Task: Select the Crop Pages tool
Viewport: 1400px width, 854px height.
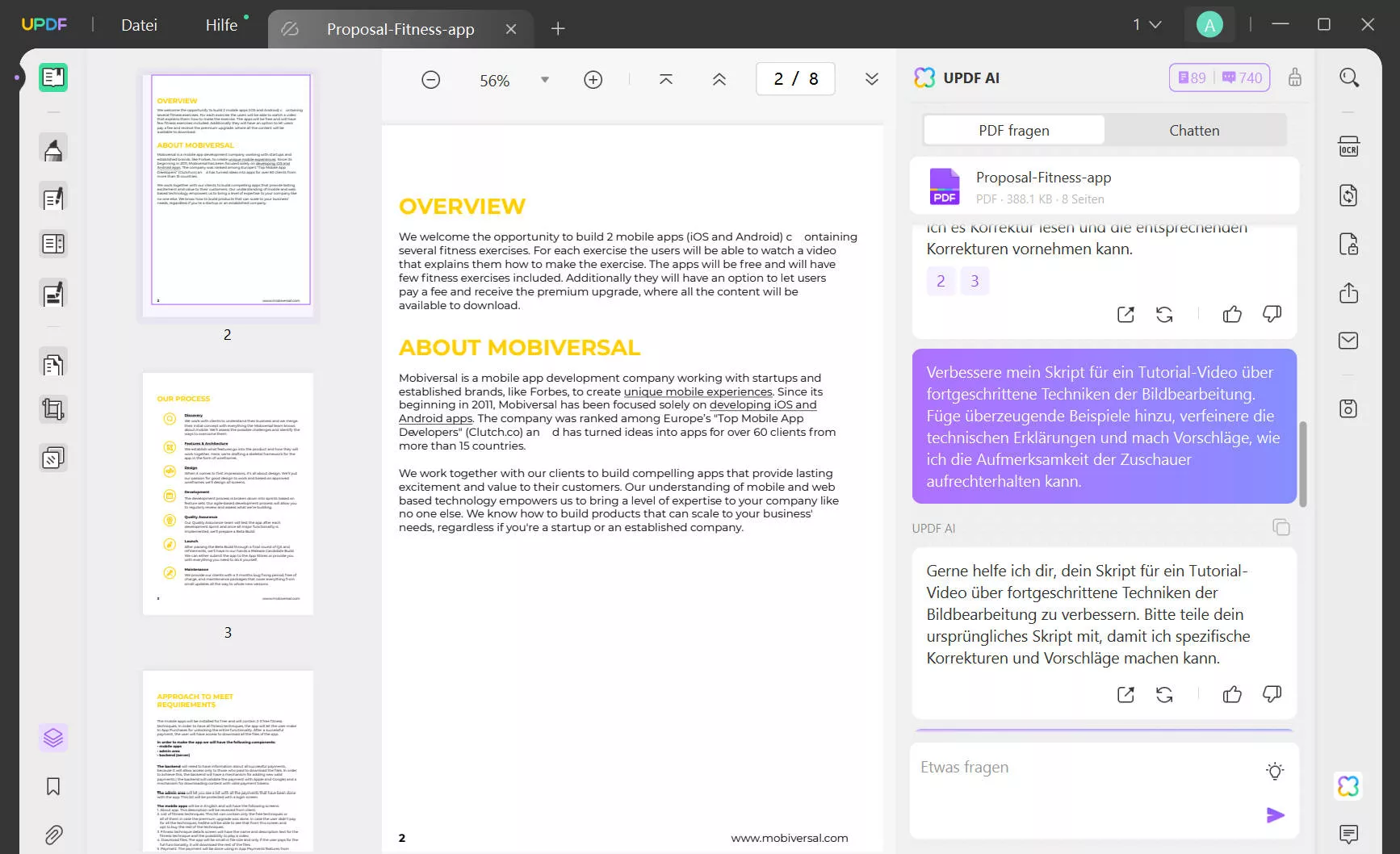Action: (x=53, y=409)
